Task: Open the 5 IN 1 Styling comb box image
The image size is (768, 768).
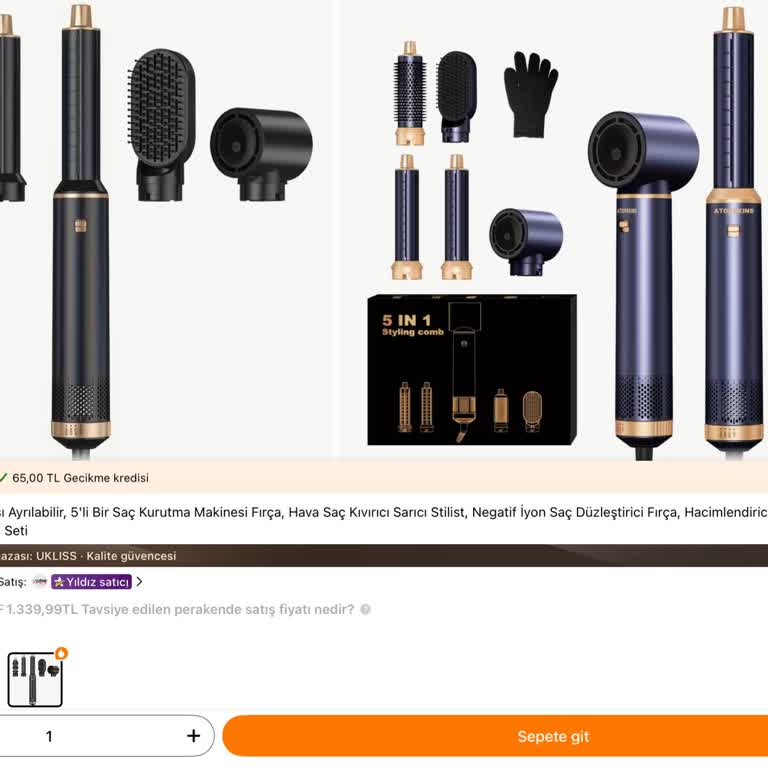Action: [472, 370]
